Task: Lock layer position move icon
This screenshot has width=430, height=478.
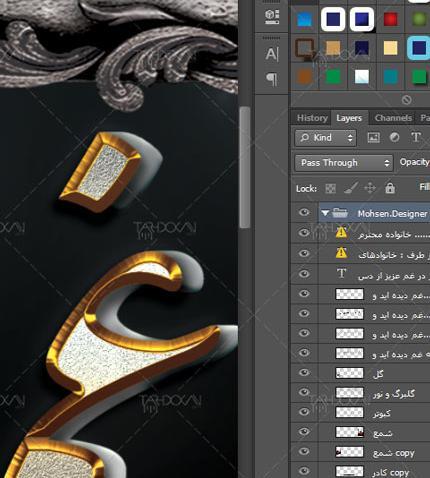Action: click(370, 188)
